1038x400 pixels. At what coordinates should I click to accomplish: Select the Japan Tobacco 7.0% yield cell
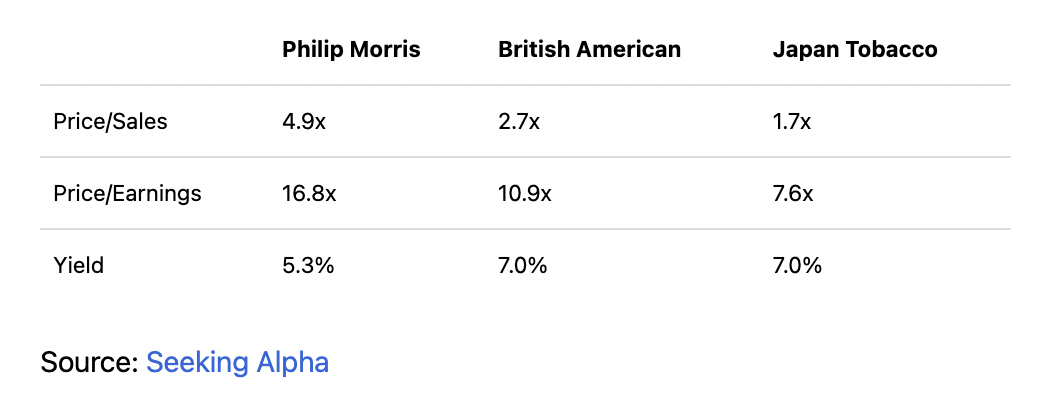[797, 265]
